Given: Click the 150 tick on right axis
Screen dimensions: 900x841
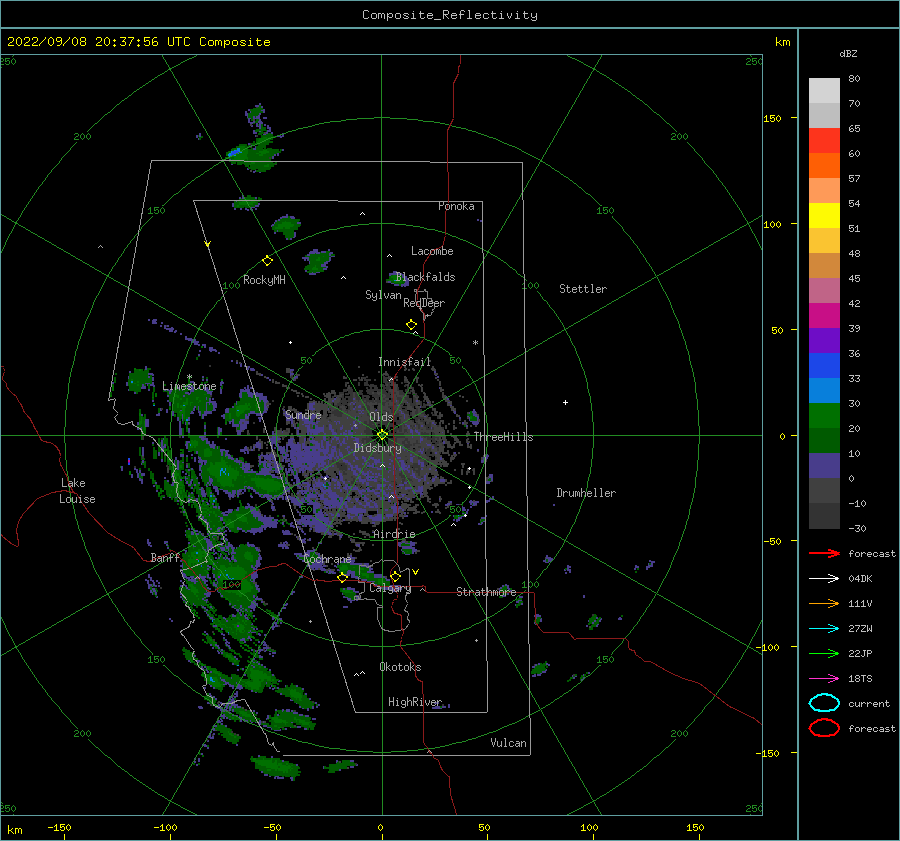Looking at the screenshot, I should tap(772, 118).
